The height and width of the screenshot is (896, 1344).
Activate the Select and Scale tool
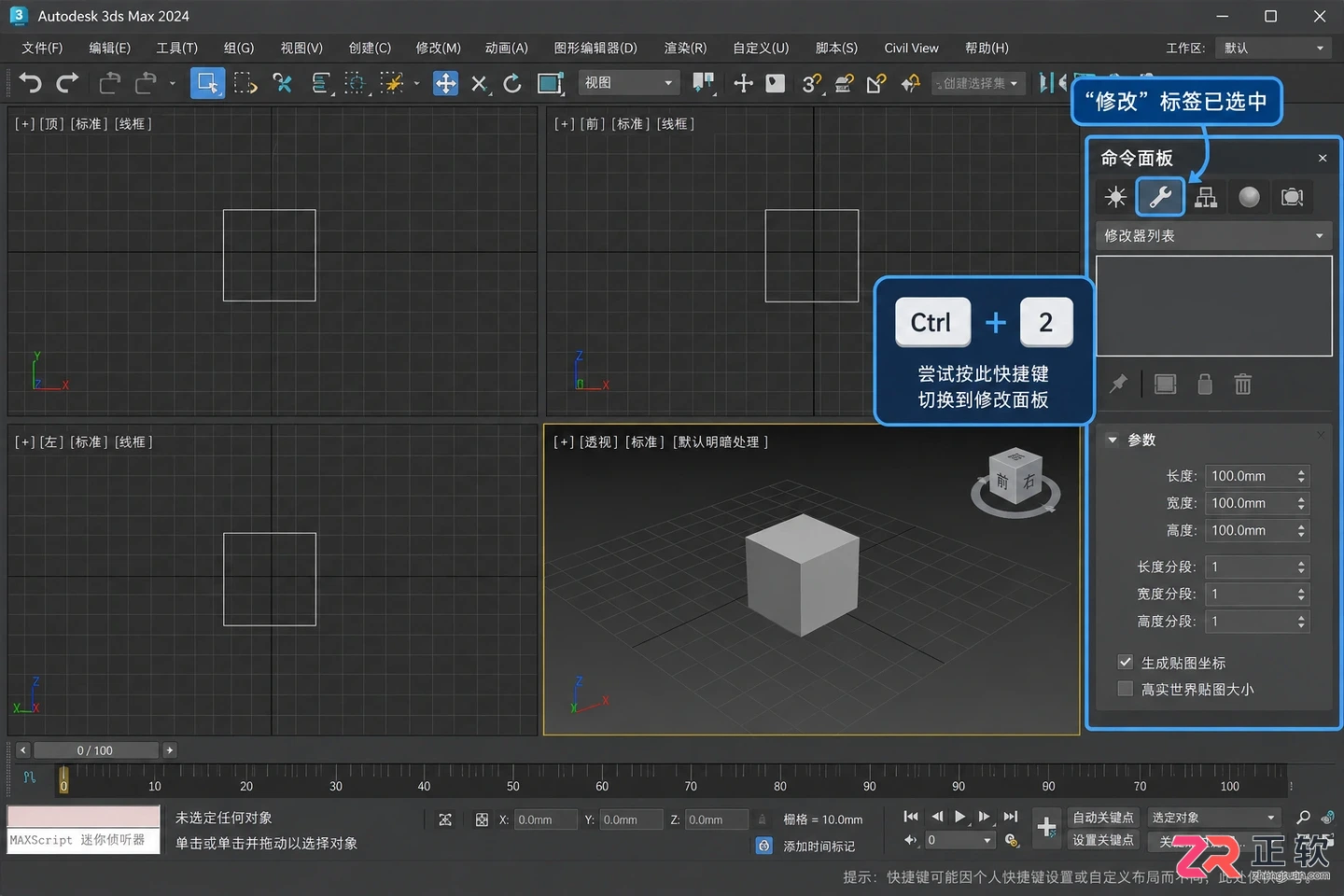(x=551, y=83)
